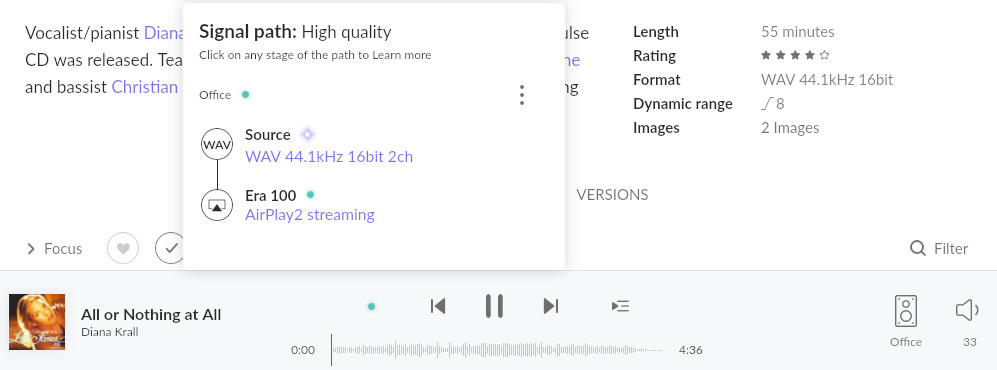Favorite the album with the heart button
The image size is (997, 370).
(123, 248)
